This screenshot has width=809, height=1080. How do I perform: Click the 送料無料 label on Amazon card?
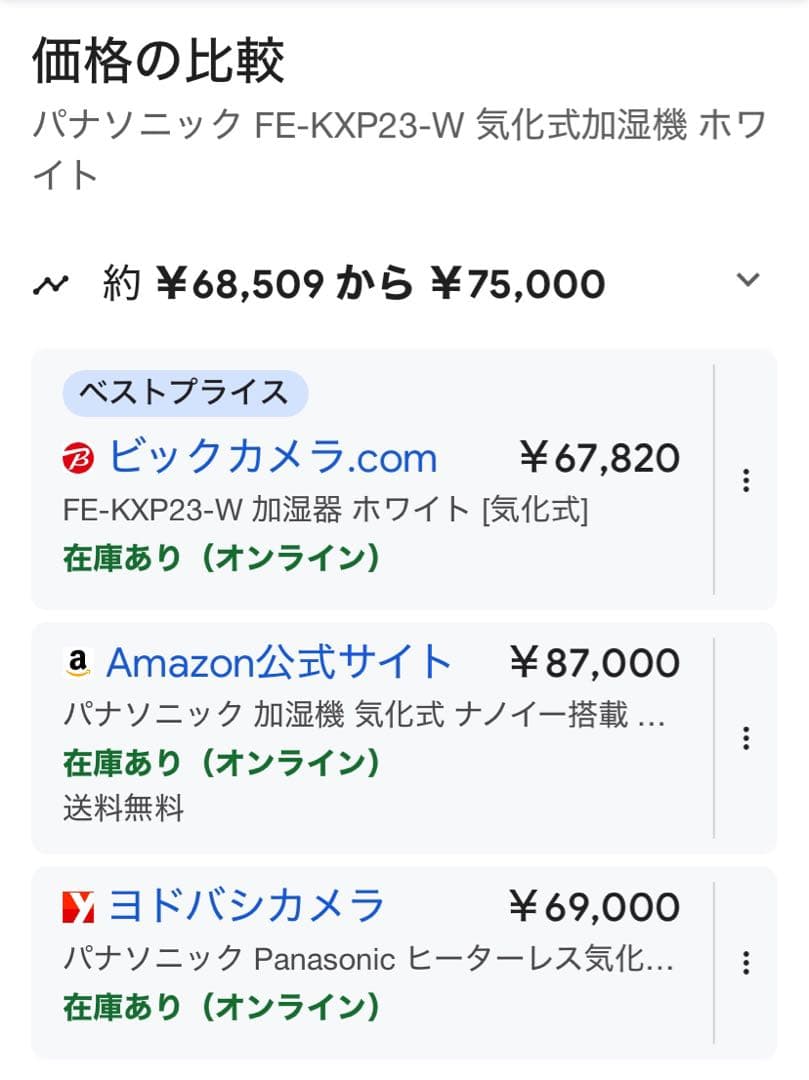point(125,810)
